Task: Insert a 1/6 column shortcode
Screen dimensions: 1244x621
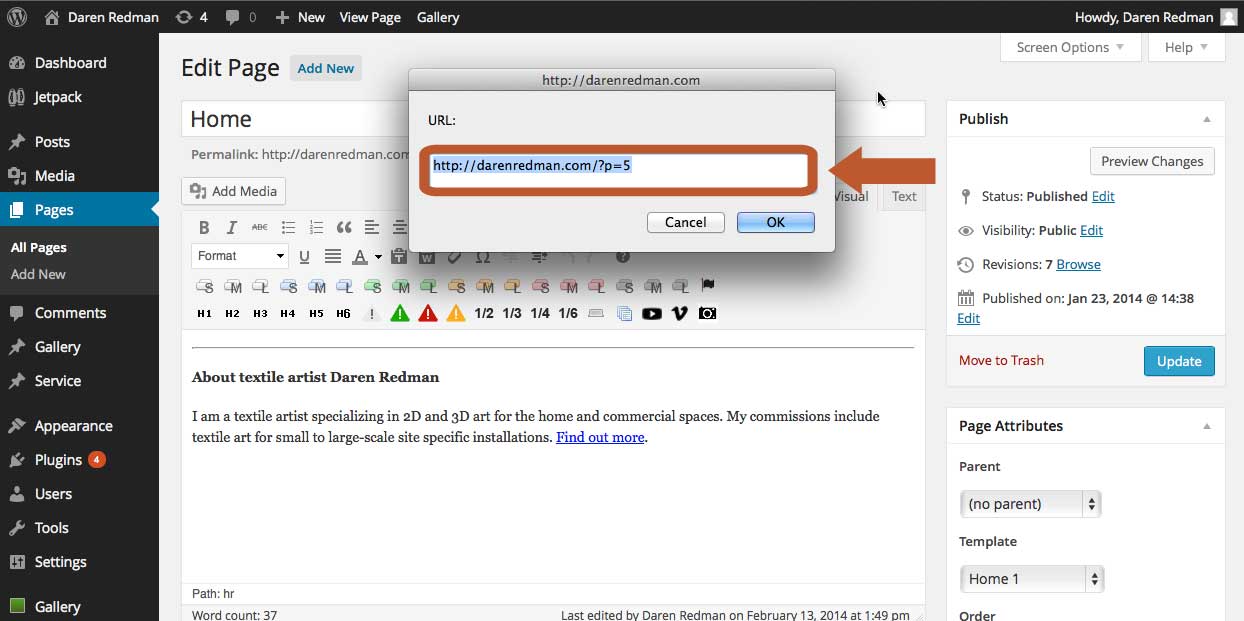Action: pos(568,314)
